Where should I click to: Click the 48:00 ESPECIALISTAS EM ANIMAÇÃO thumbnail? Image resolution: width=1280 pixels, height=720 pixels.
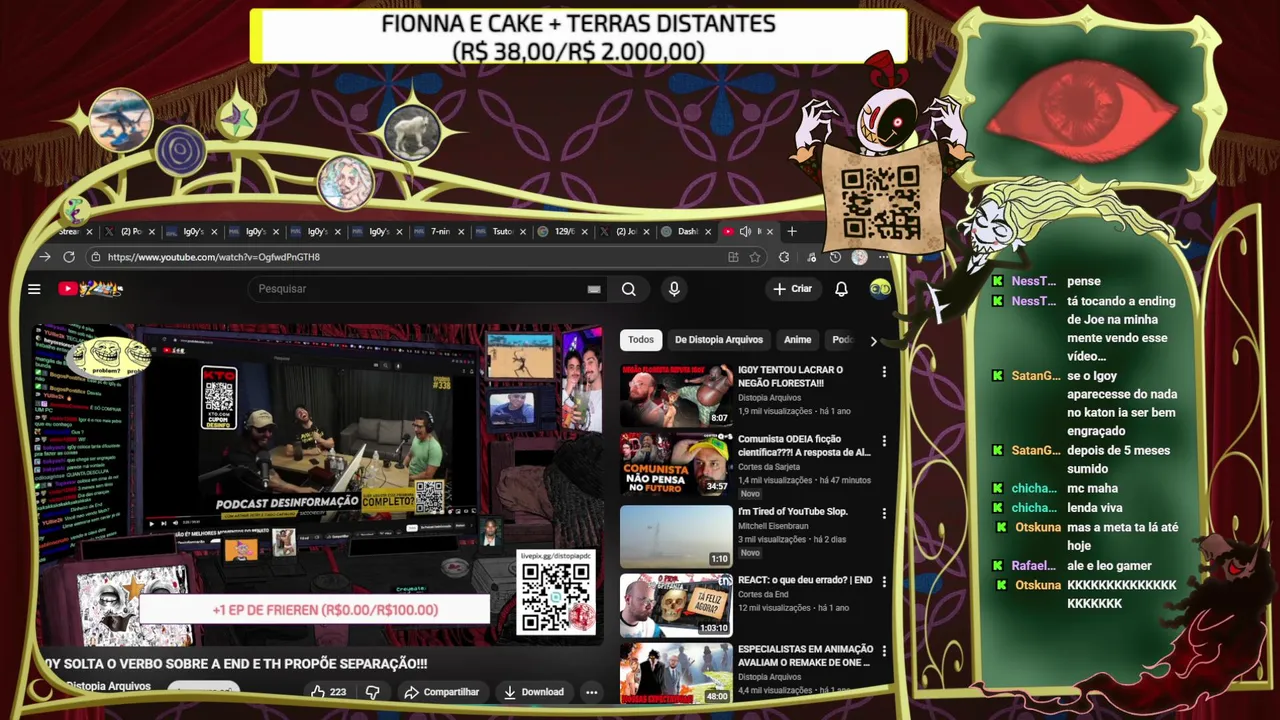click(676, 674)
